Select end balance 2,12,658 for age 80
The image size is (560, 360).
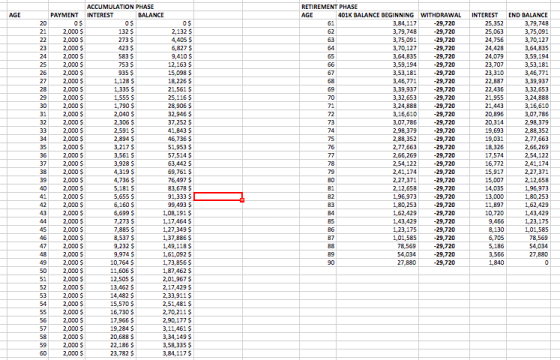[528, 180]
